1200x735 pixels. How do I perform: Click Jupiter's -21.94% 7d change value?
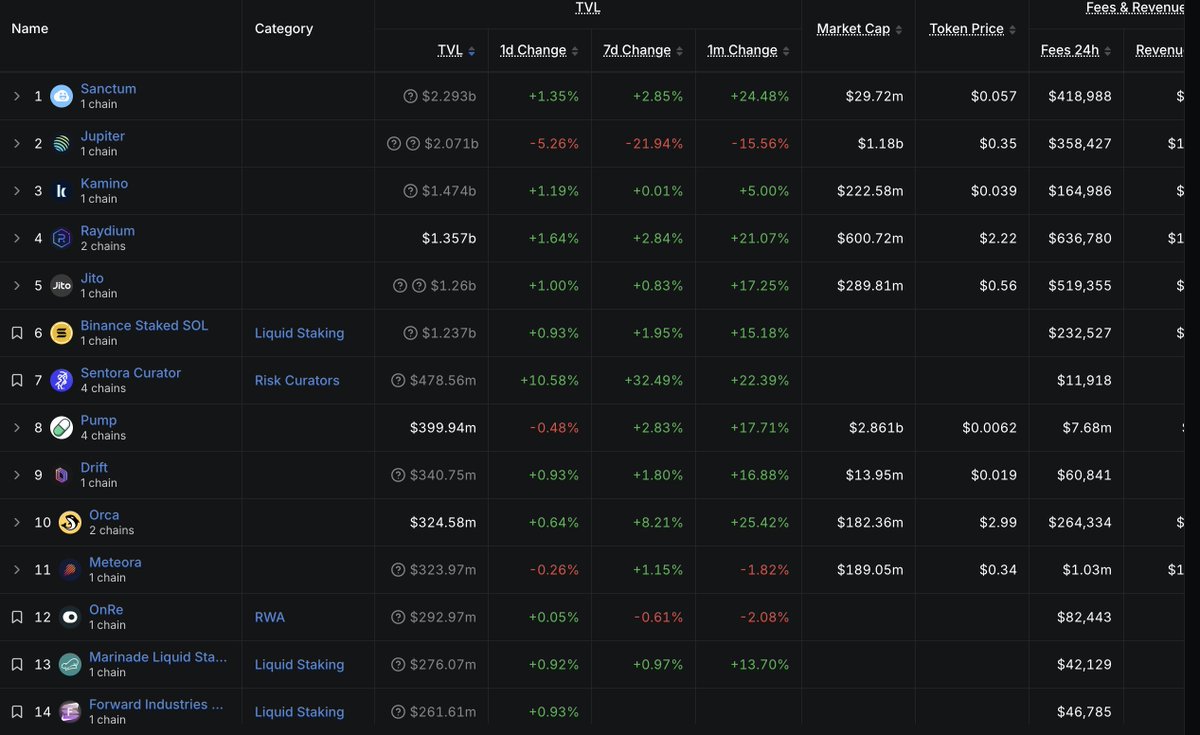click(x=655, y=144)
